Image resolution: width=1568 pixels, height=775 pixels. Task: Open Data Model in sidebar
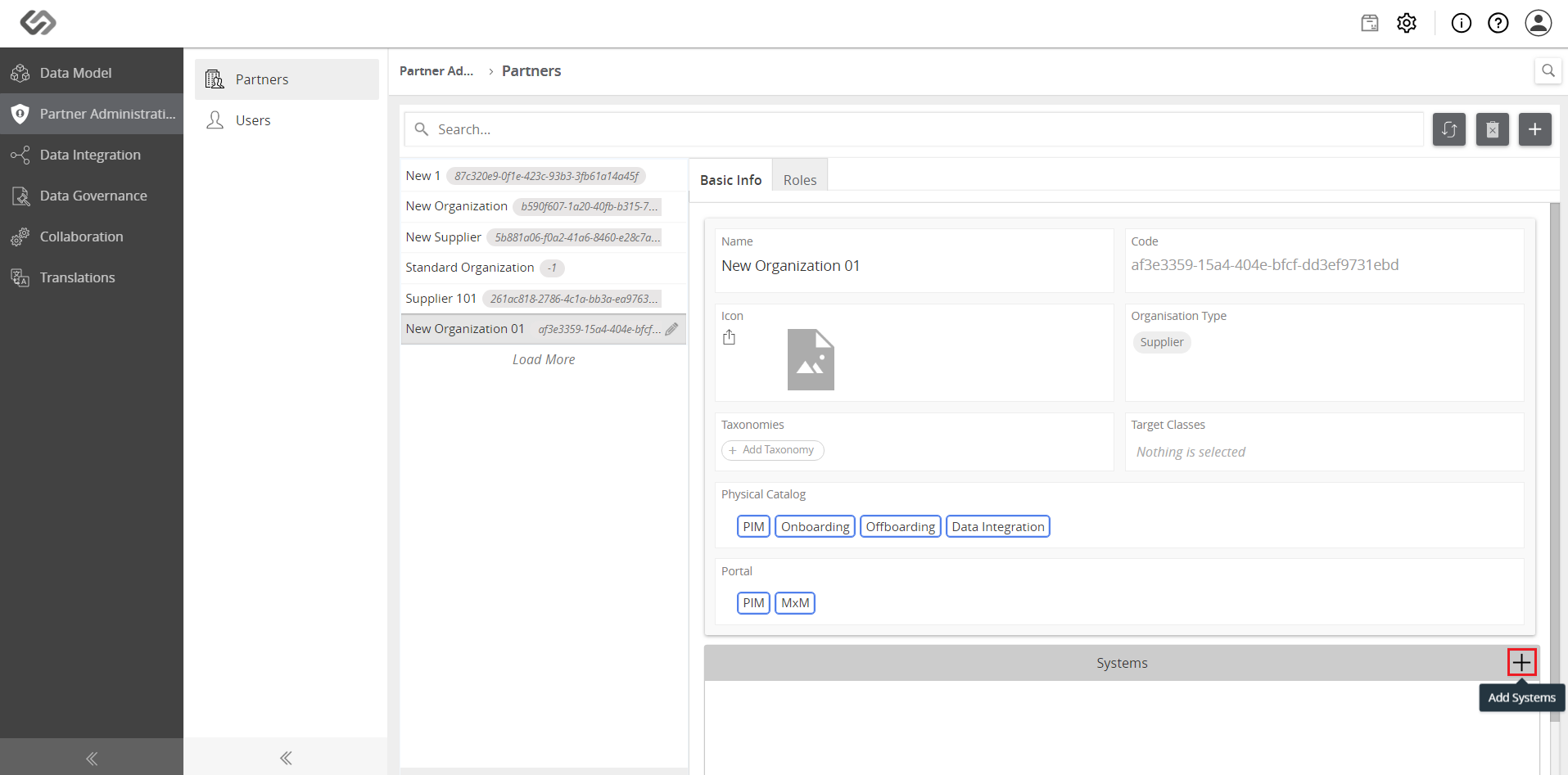92,73
